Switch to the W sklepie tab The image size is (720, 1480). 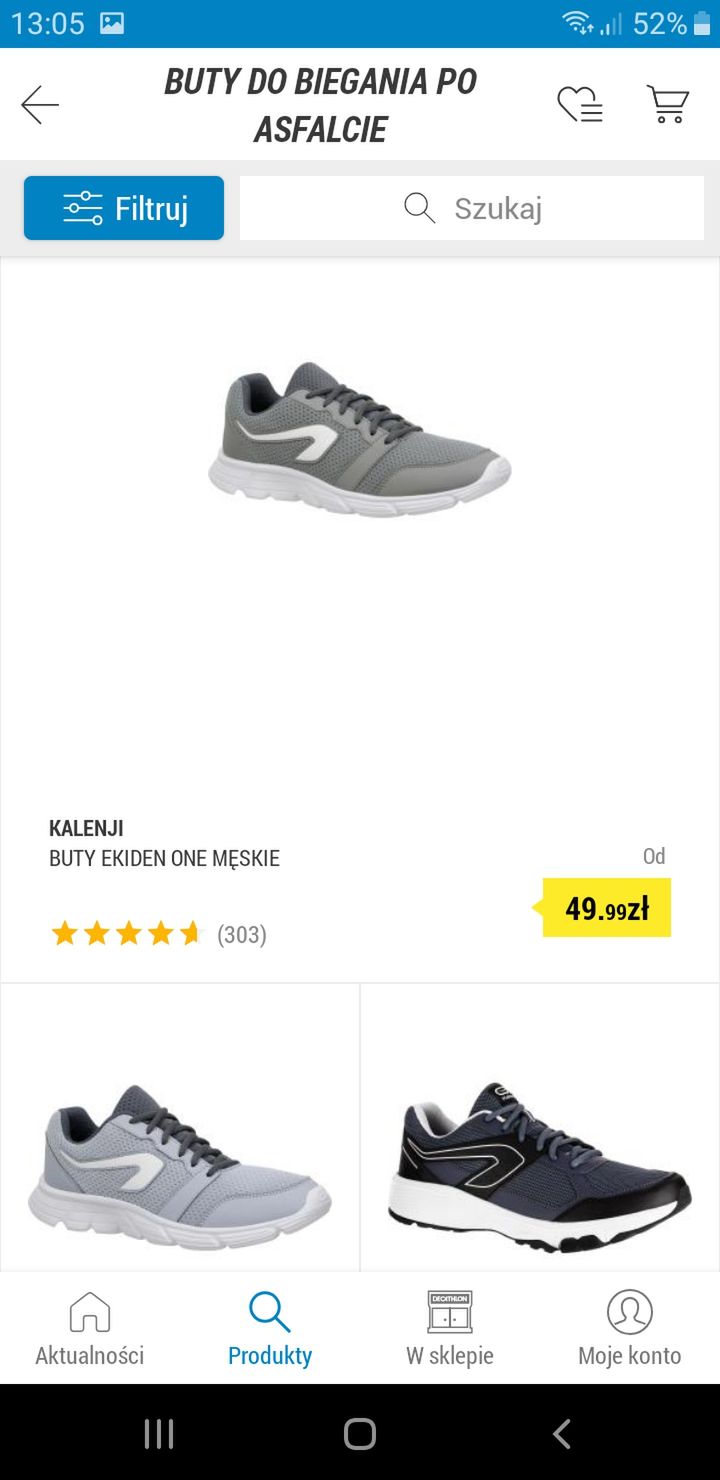tap(450, 1329)
